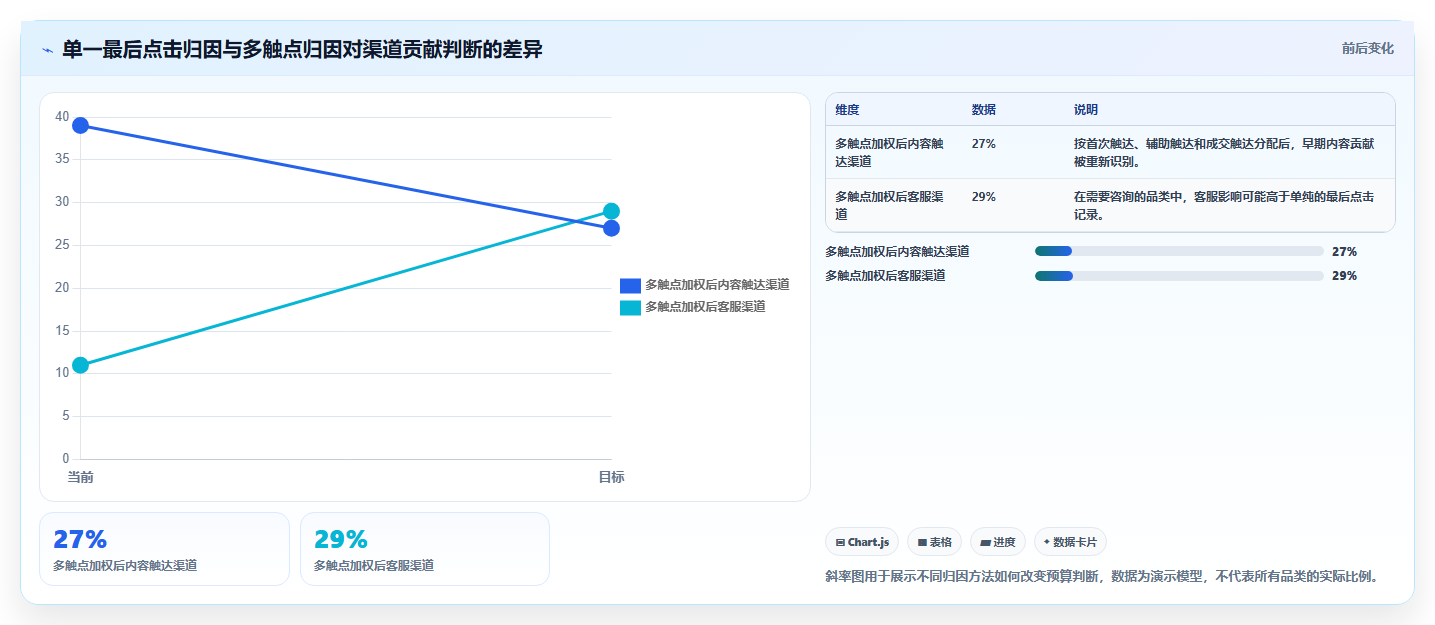Click description starting 按首次触达
The width and height of the screenshot is (1435, 625).
(x=1226, y=152)
